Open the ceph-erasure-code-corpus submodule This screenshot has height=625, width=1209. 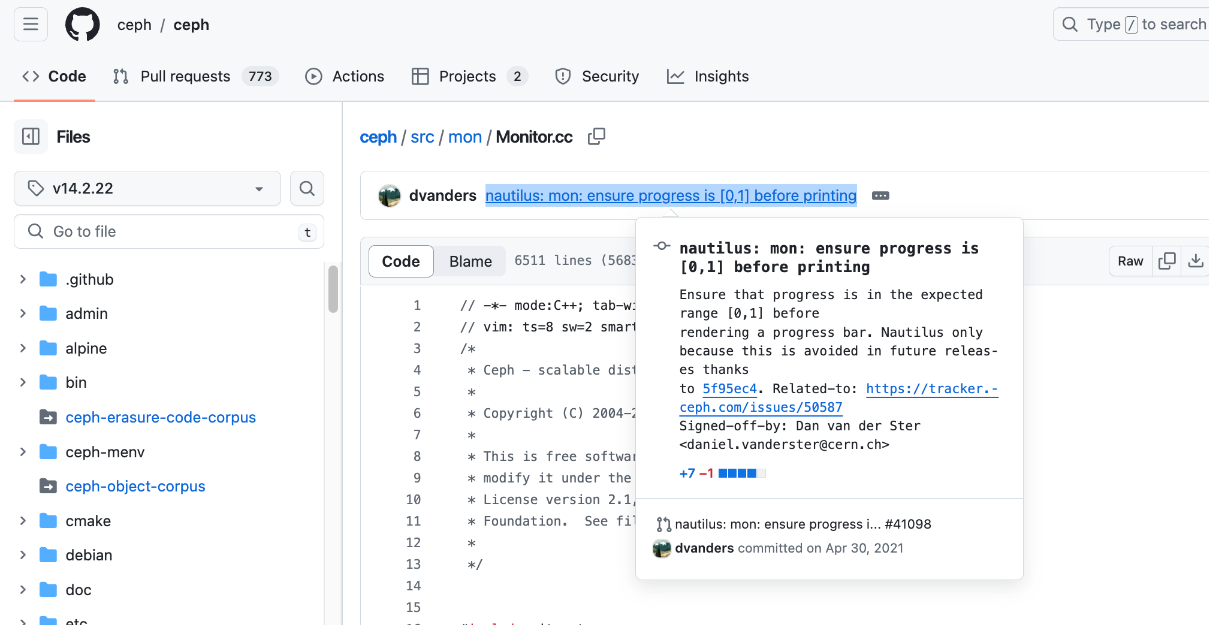[161, 417]
